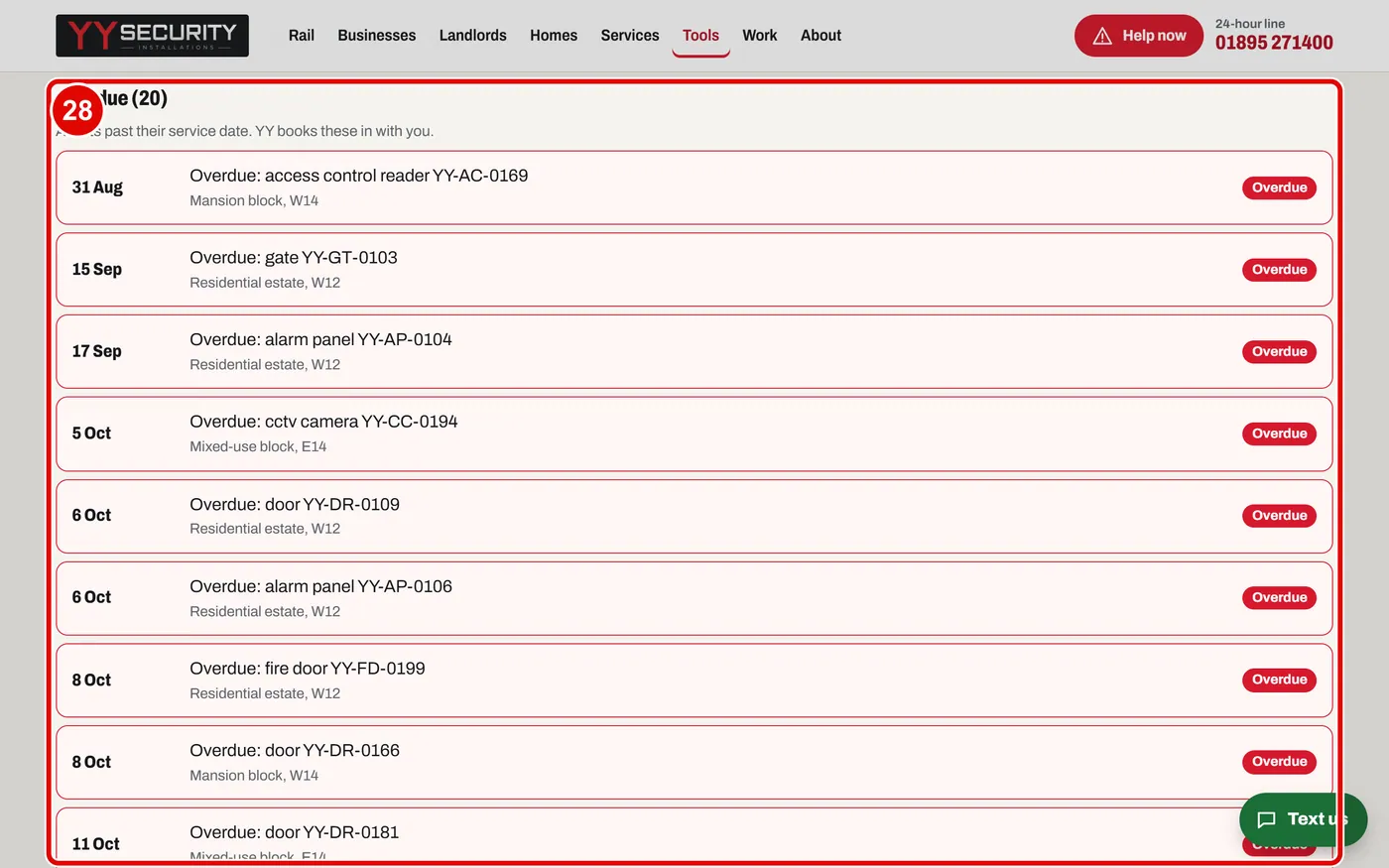Click the '15 Sep' date
Viewport: 1389px width, 868px height.
[97, 270]
